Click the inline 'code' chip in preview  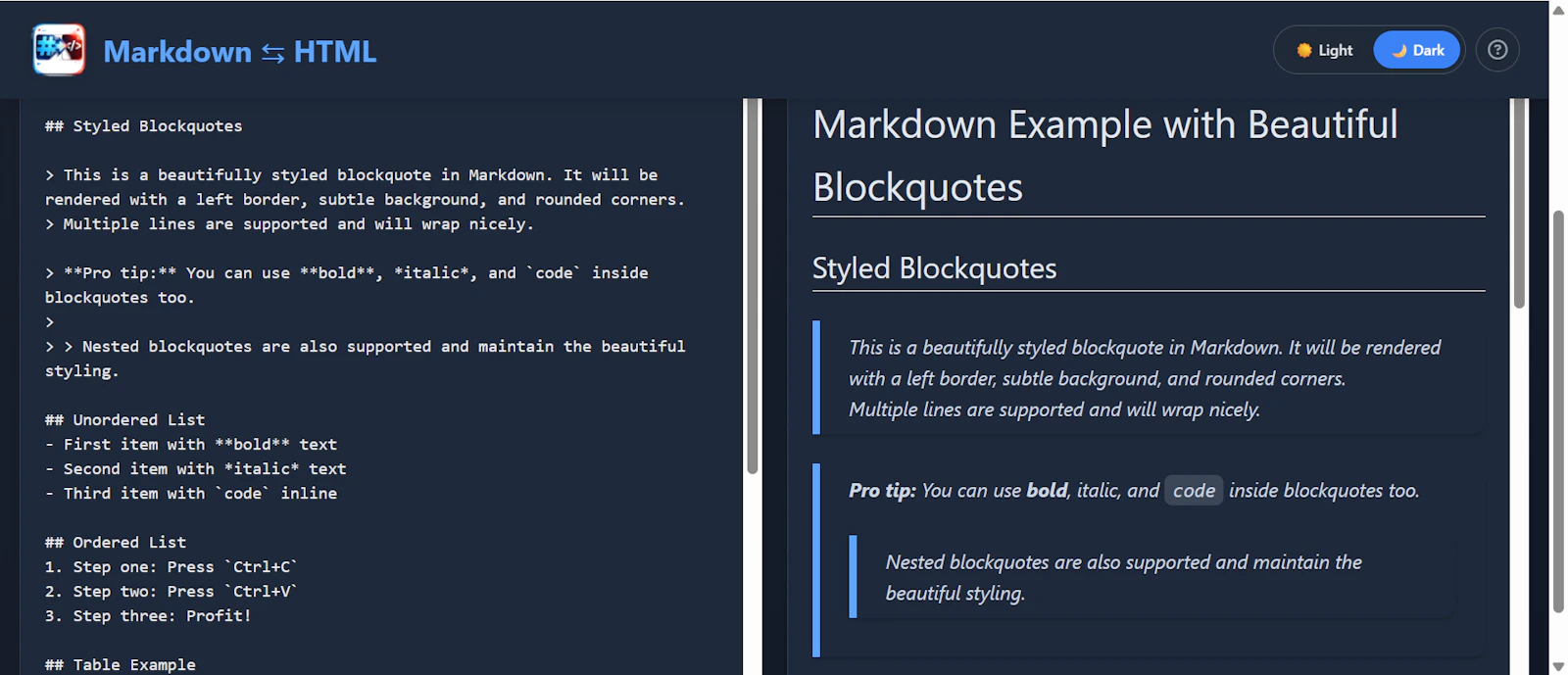pyautogui.click(x=1194, y=491)
